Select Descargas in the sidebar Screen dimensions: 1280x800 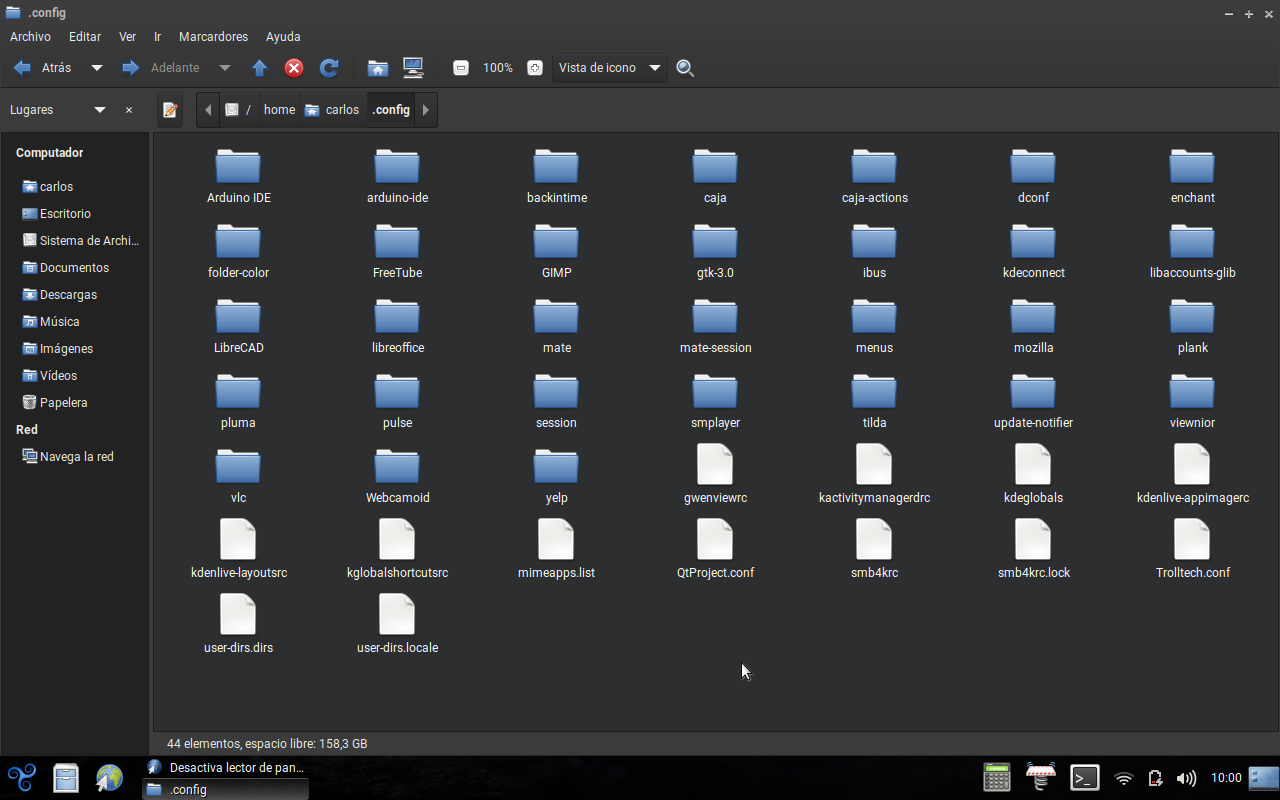[x=68, y=295]
